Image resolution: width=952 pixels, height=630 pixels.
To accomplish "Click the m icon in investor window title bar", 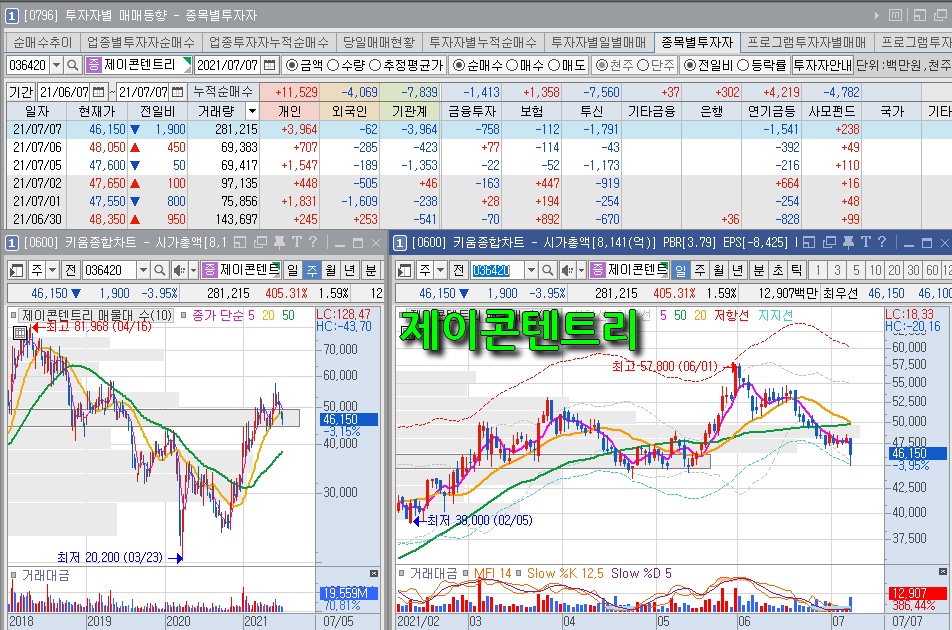I will [x=896, y=15].
